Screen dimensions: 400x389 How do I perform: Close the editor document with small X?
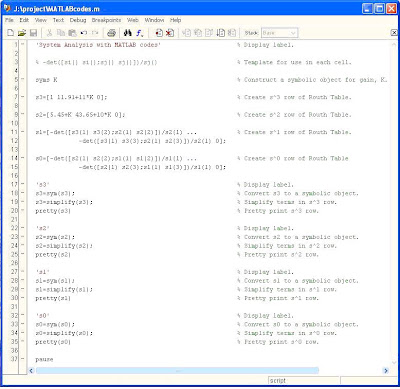394,33
